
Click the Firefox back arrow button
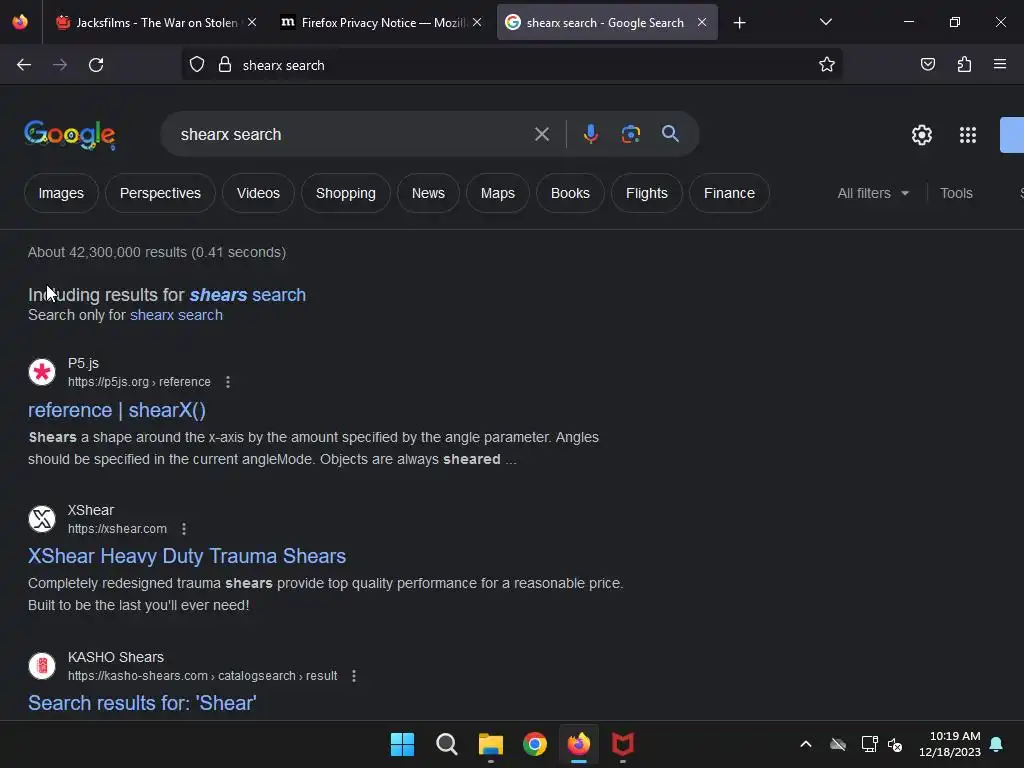(24, 65)
